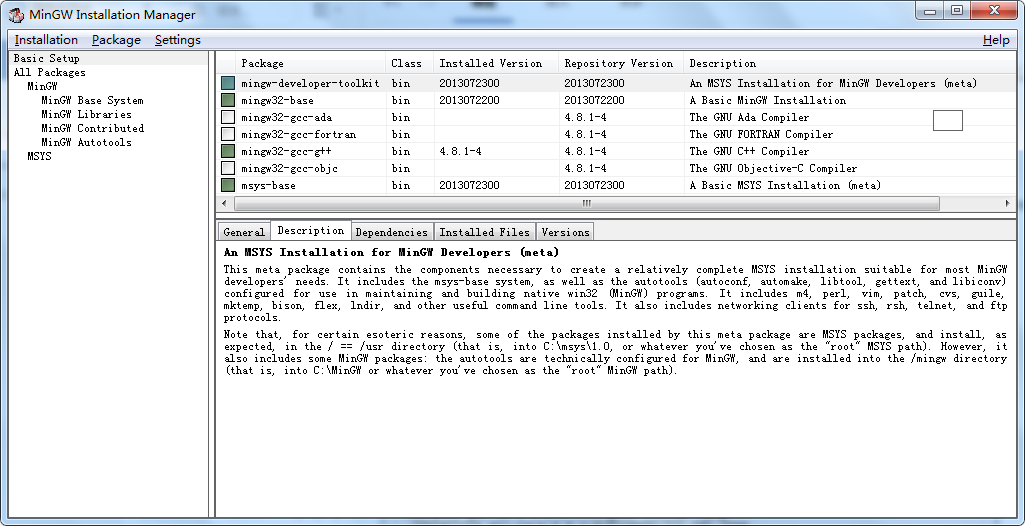1025x526 pixels.
Task: Select the mingw32-gcc-ada package name
Action: click(x=286, y=118)
